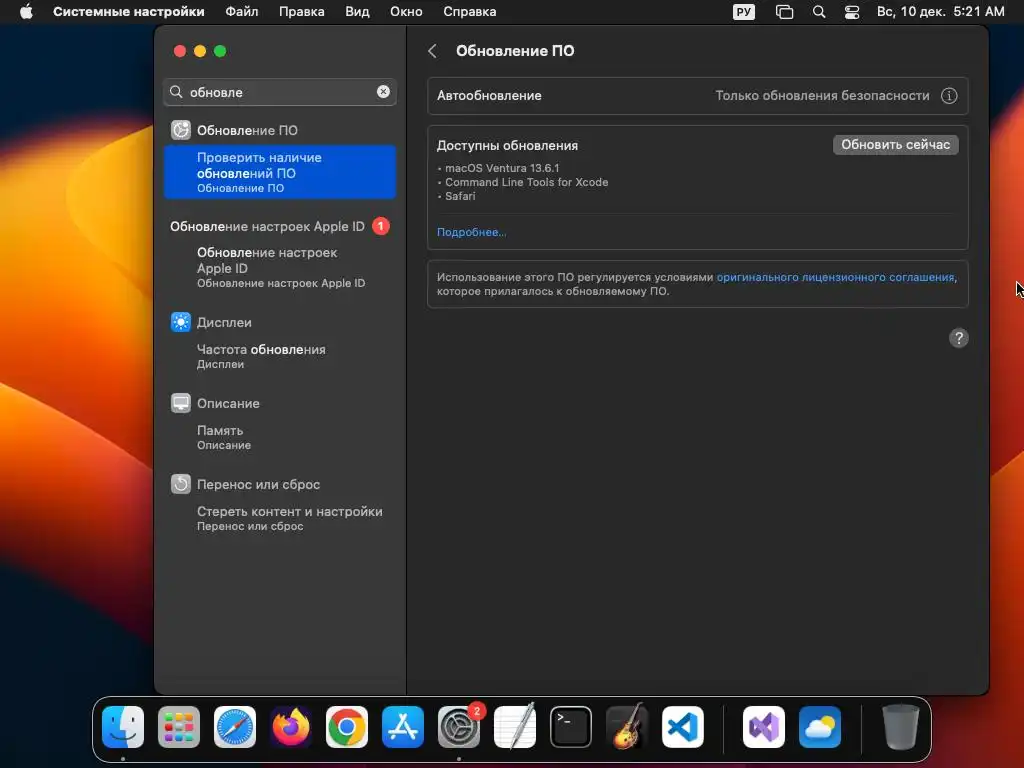1024x768 pixels.
Task: Open the Apple menu
Action: [x=26, y=12]
